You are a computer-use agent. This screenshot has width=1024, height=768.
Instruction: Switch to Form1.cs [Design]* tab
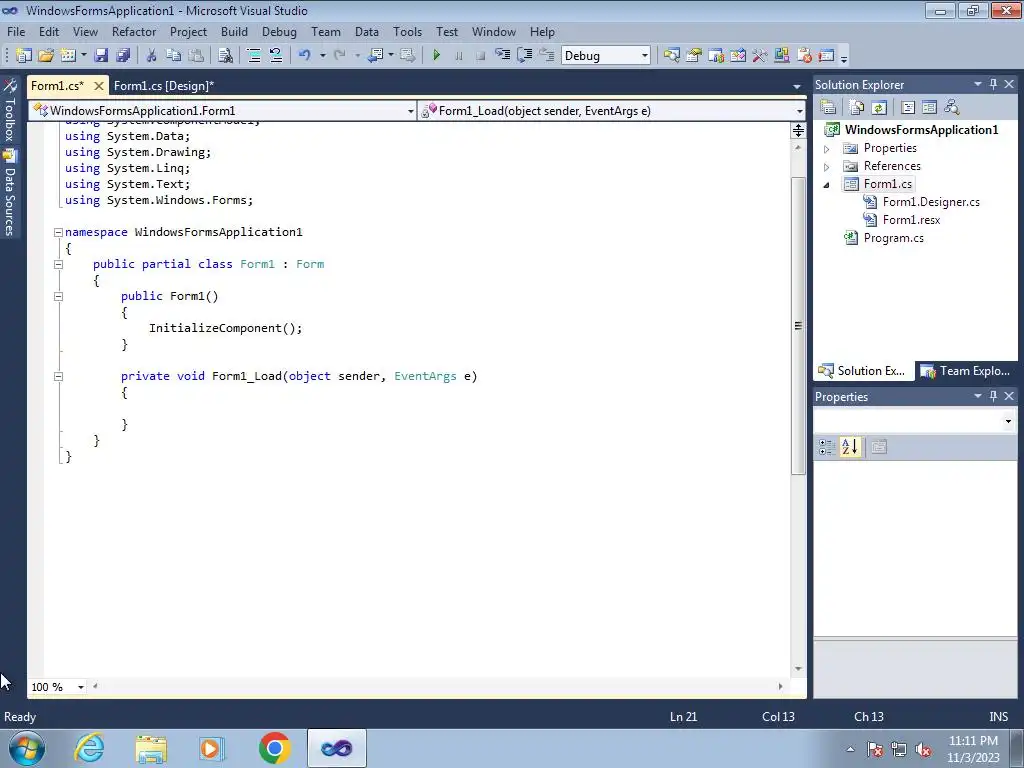(164, 86)
